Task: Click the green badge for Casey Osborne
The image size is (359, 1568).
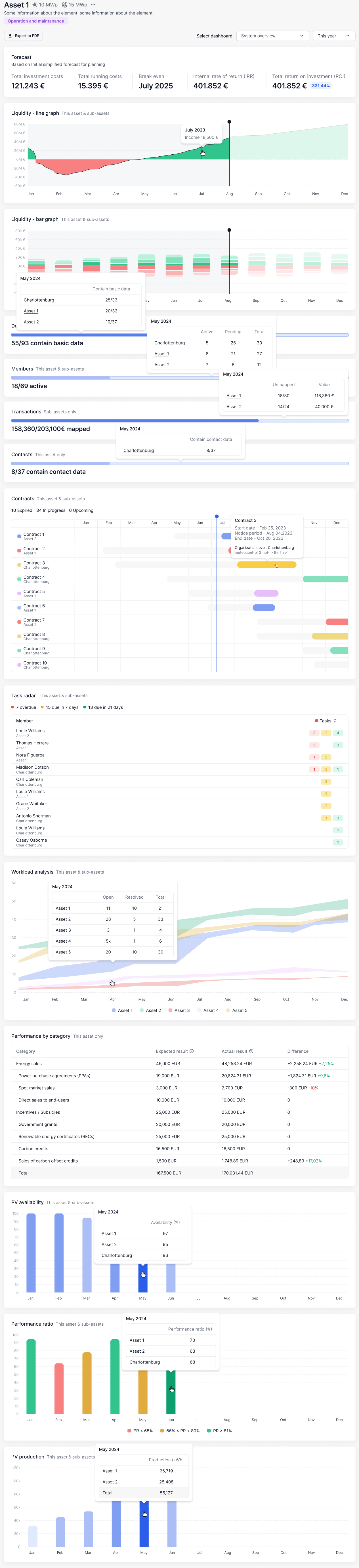Action: click(338, 842)
